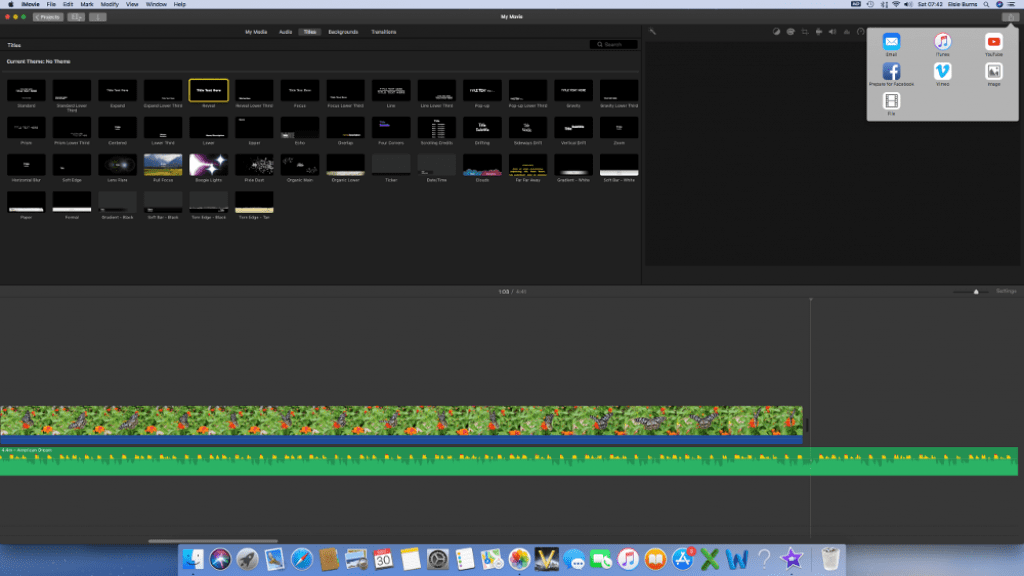1024x576 pixels.
Task: Open the speed adjustment tool
Action: pos(861,31)
